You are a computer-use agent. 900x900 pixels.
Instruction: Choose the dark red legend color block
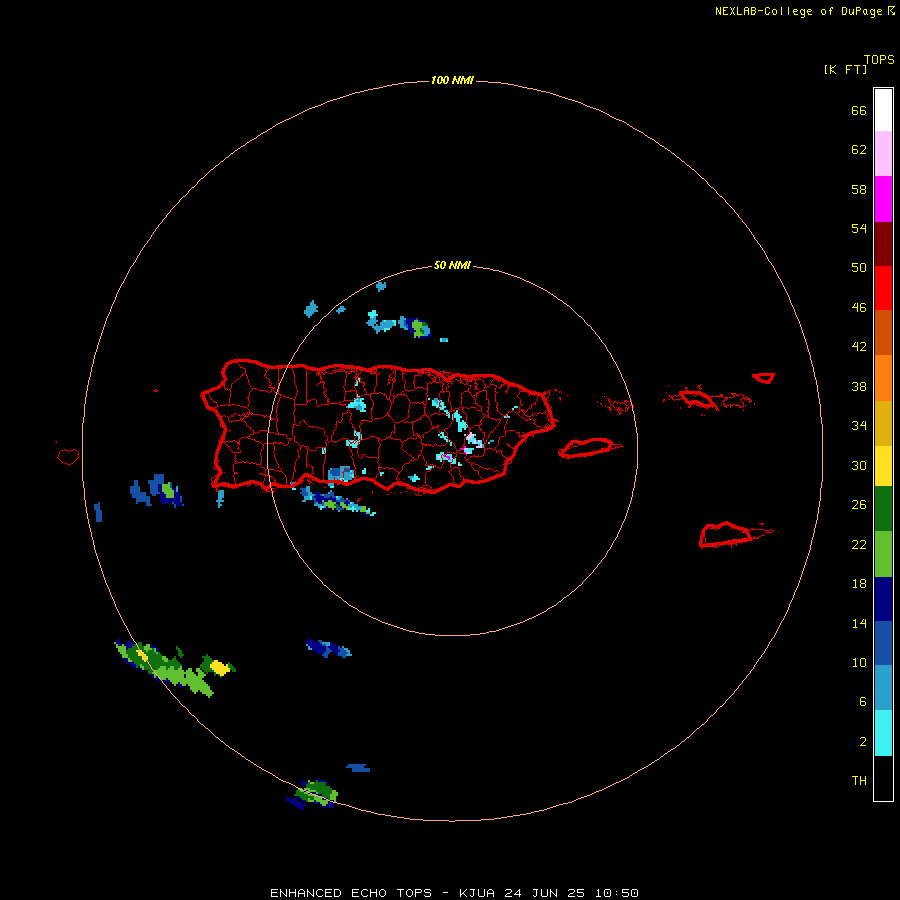click(x=883, y=243)
